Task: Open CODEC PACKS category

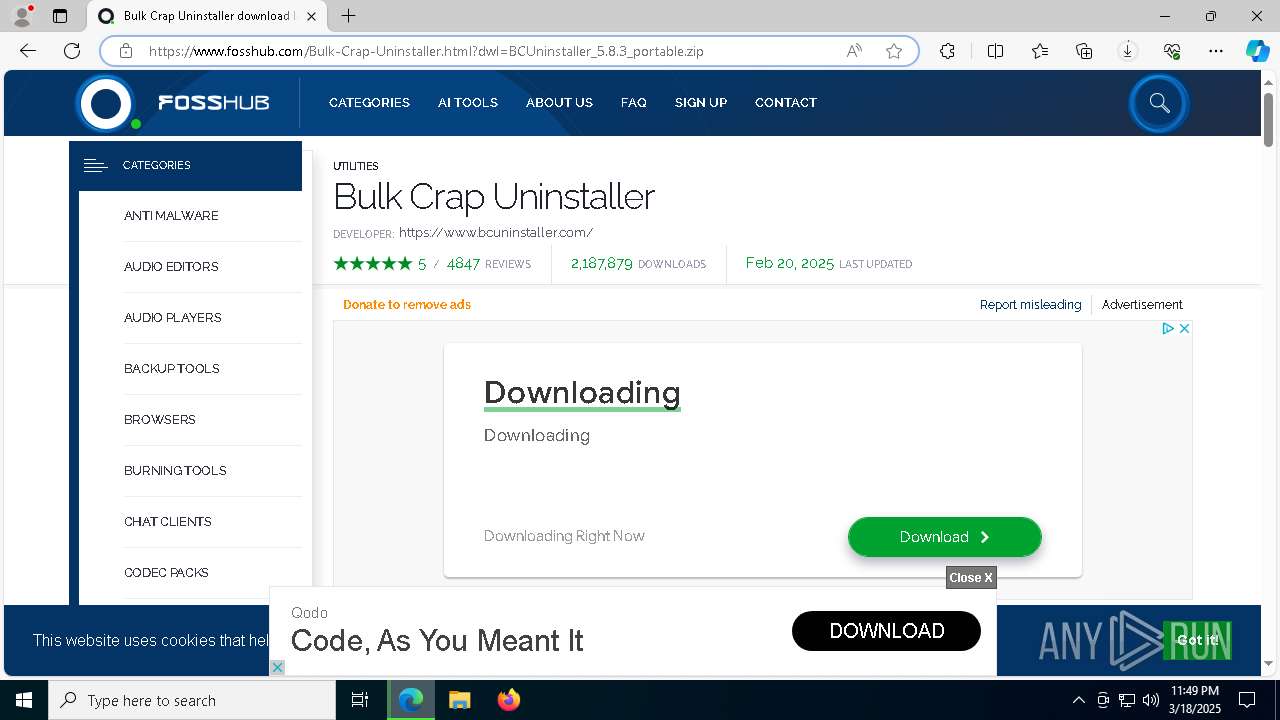Action: 166,573
